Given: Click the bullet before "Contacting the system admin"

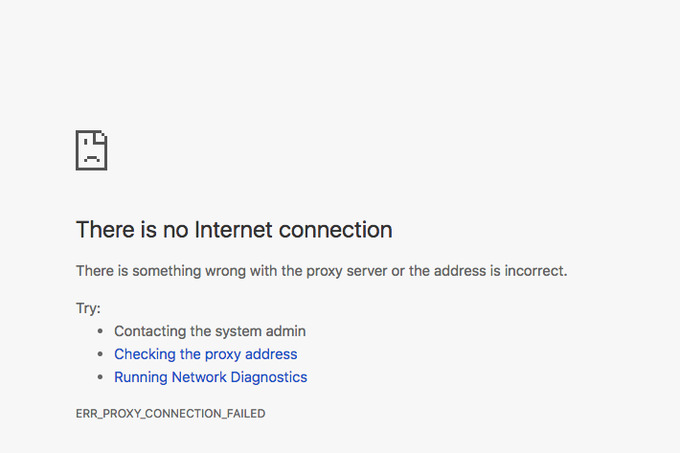Looking at the screenshot, I should (x=100, y=331).
